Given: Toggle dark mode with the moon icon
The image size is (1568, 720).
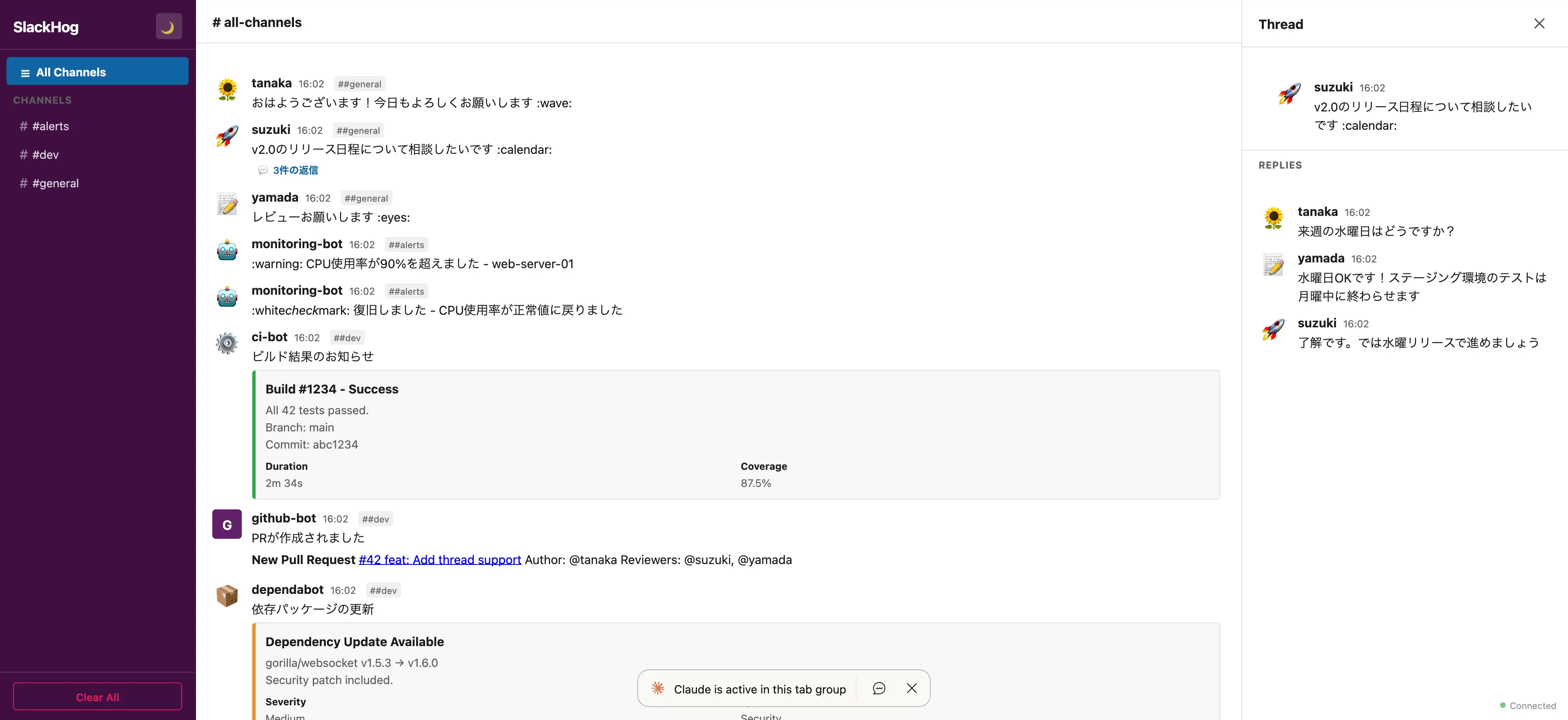Looking at the screenshot, I should coord(169,27).
